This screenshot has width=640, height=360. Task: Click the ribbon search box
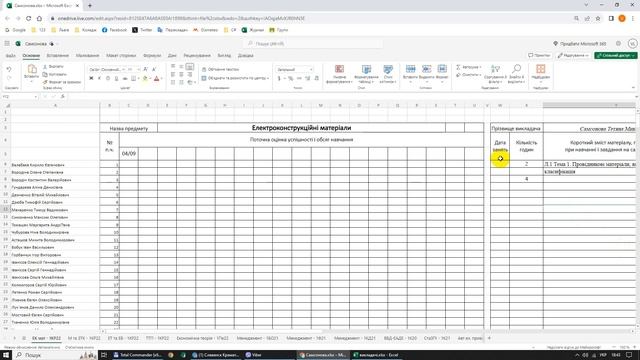point(313,43)
